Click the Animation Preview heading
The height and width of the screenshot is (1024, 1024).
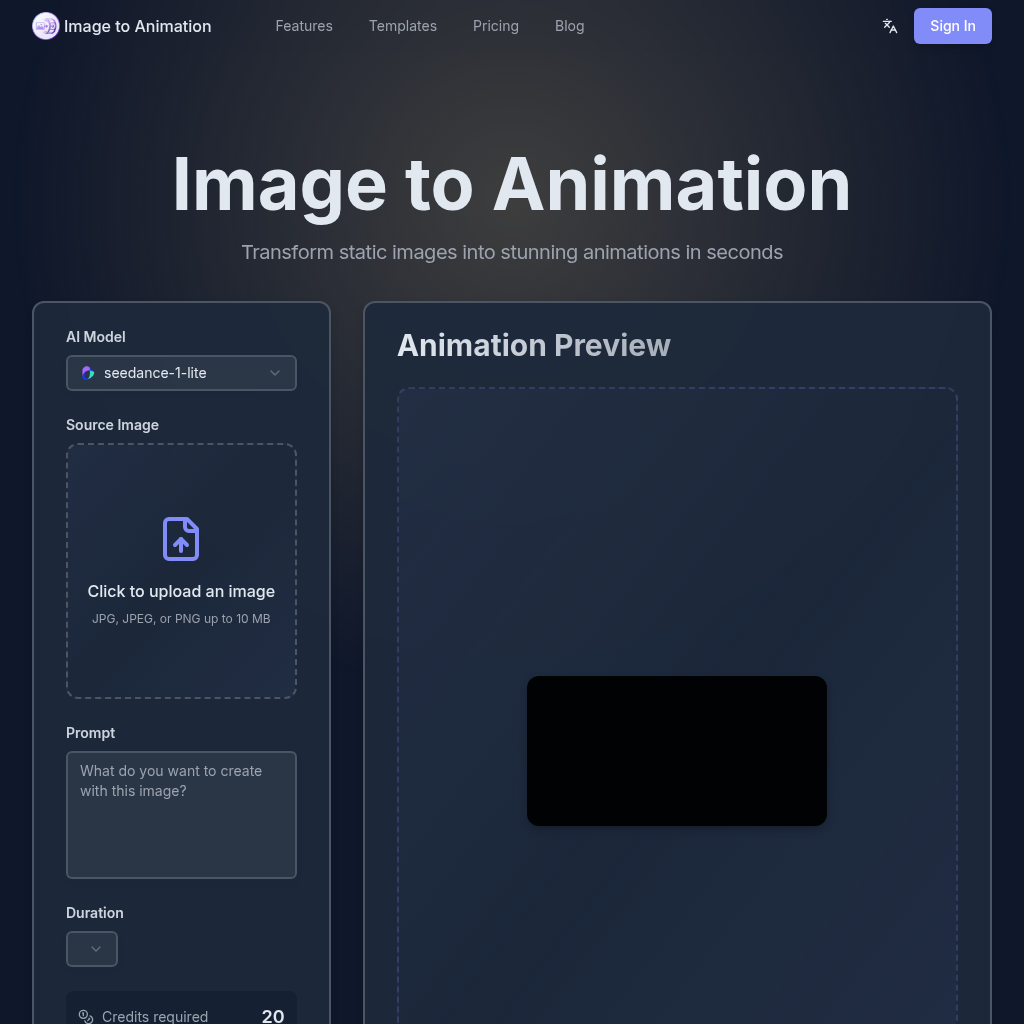pyautogui.click(x=534, y=345)
